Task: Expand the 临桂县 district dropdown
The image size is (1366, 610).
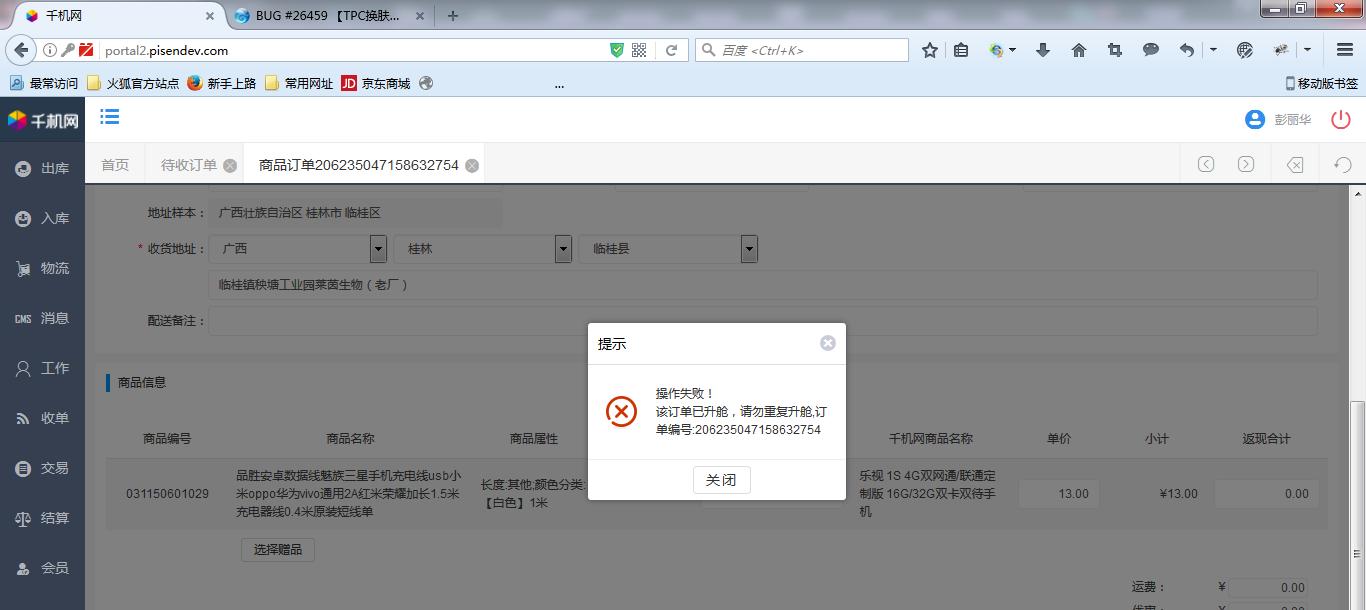Action: tap(749, 249)
